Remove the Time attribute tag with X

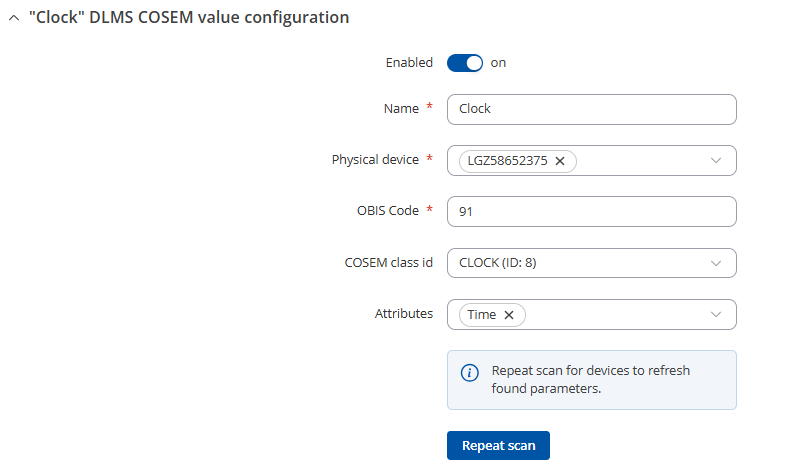coord(509,315)
